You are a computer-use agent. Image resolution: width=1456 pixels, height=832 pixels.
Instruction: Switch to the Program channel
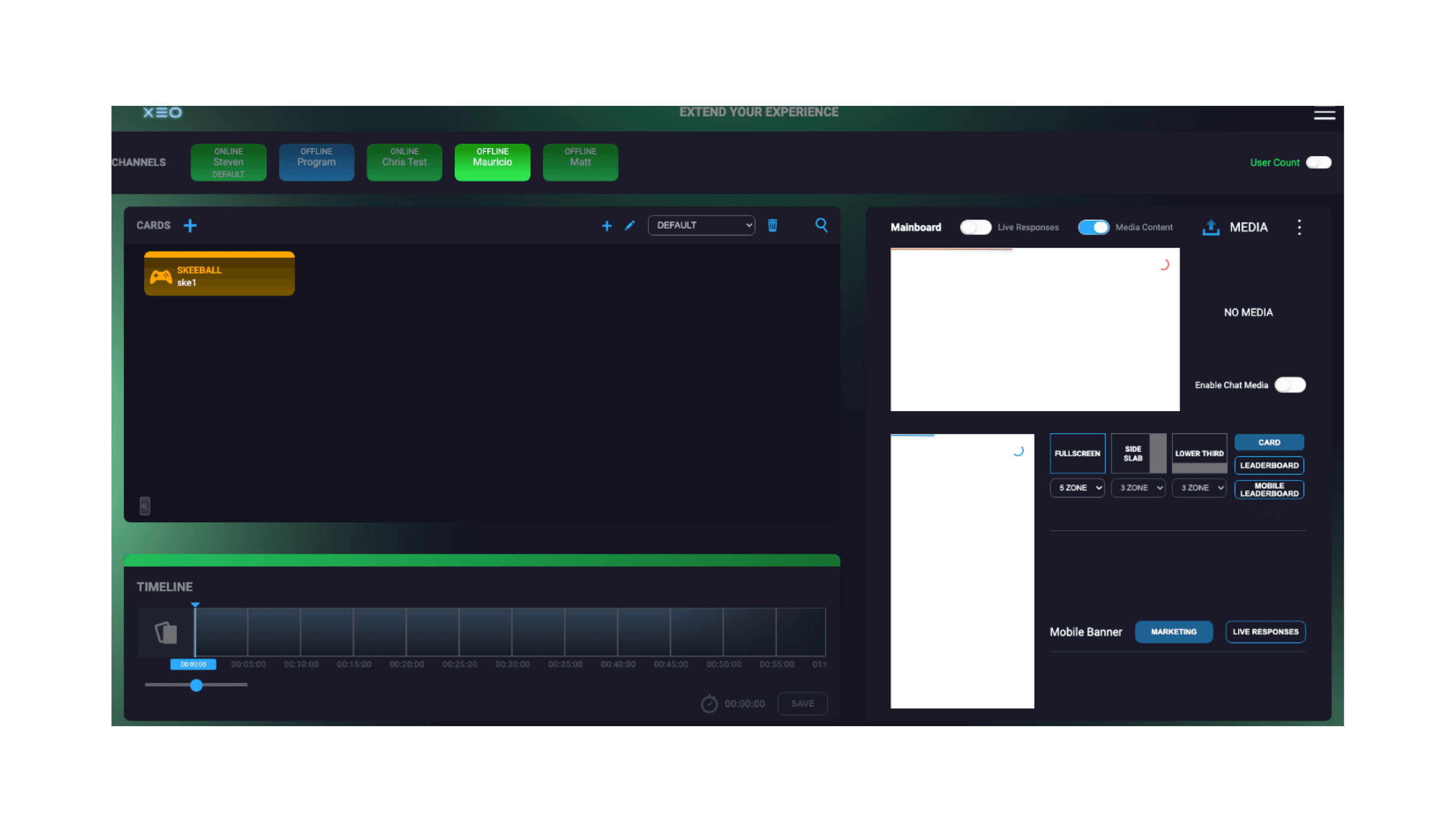click(x=317, y=162)
